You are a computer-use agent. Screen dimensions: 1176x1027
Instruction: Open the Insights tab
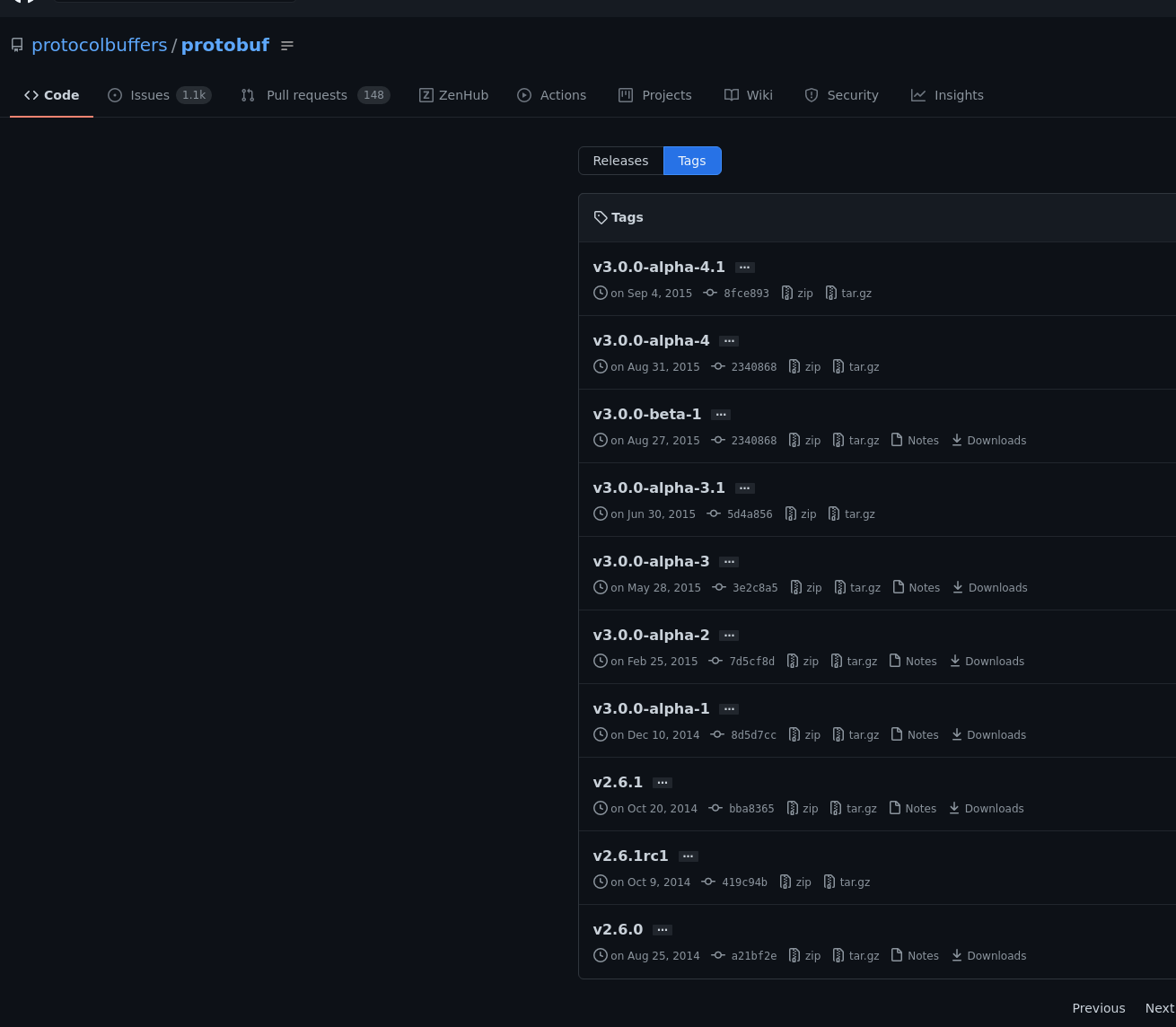coord(947,95)
